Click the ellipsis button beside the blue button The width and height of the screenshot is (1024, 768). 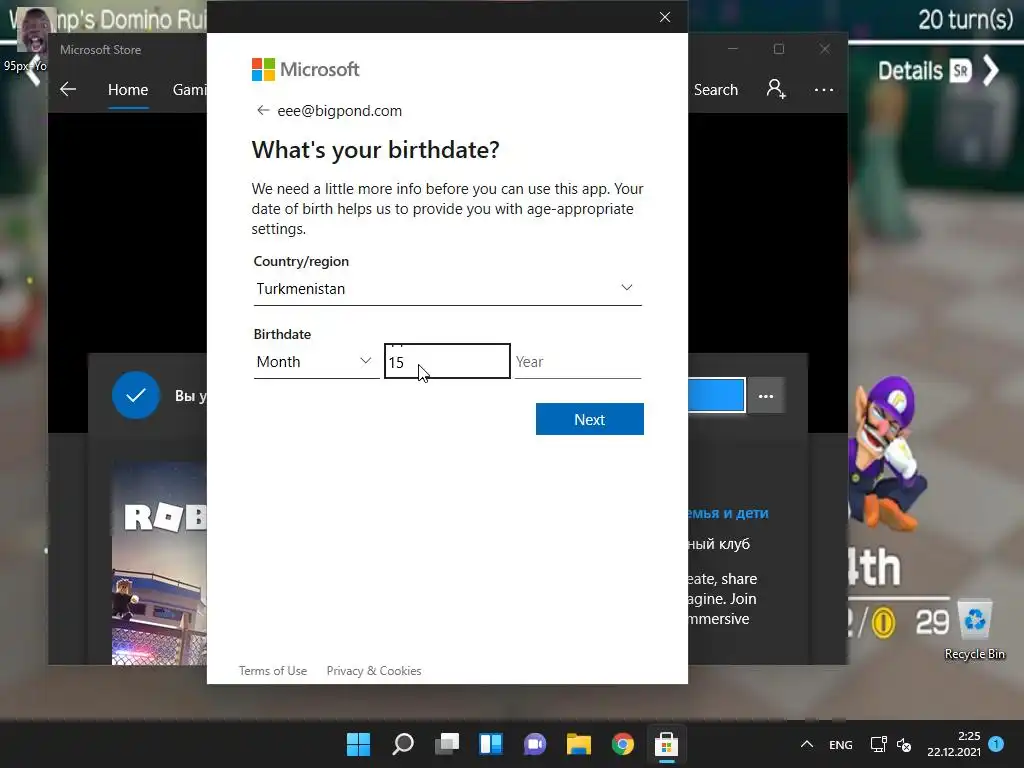tap(765, 396)
